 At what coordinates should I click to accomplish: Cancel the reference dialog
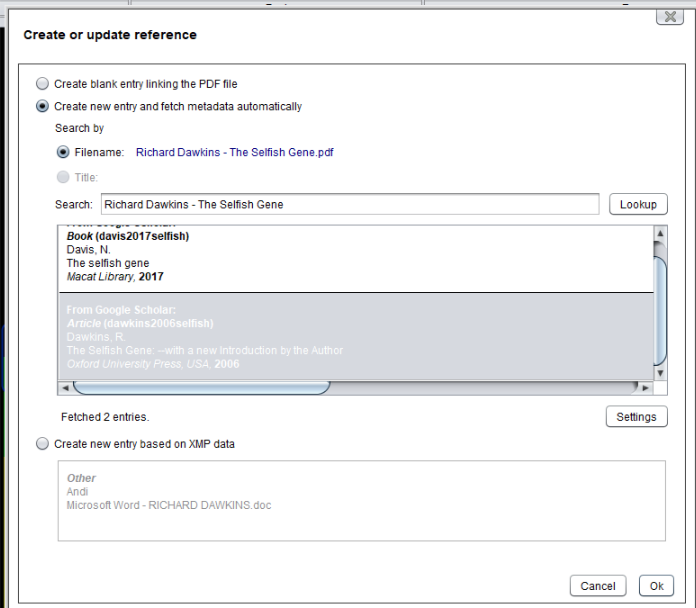598,586
